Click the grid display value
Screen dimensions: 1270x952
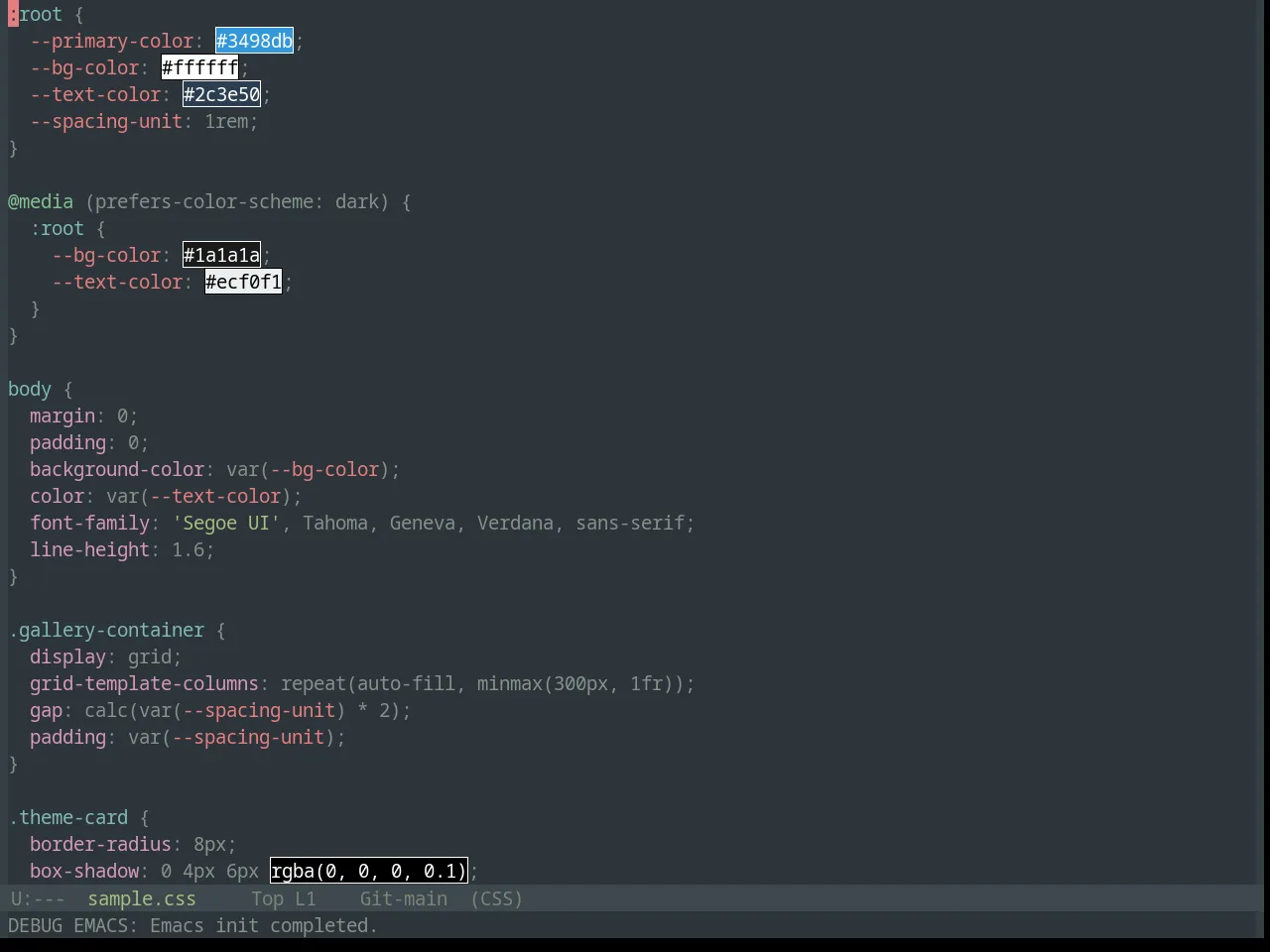[150, 656]
